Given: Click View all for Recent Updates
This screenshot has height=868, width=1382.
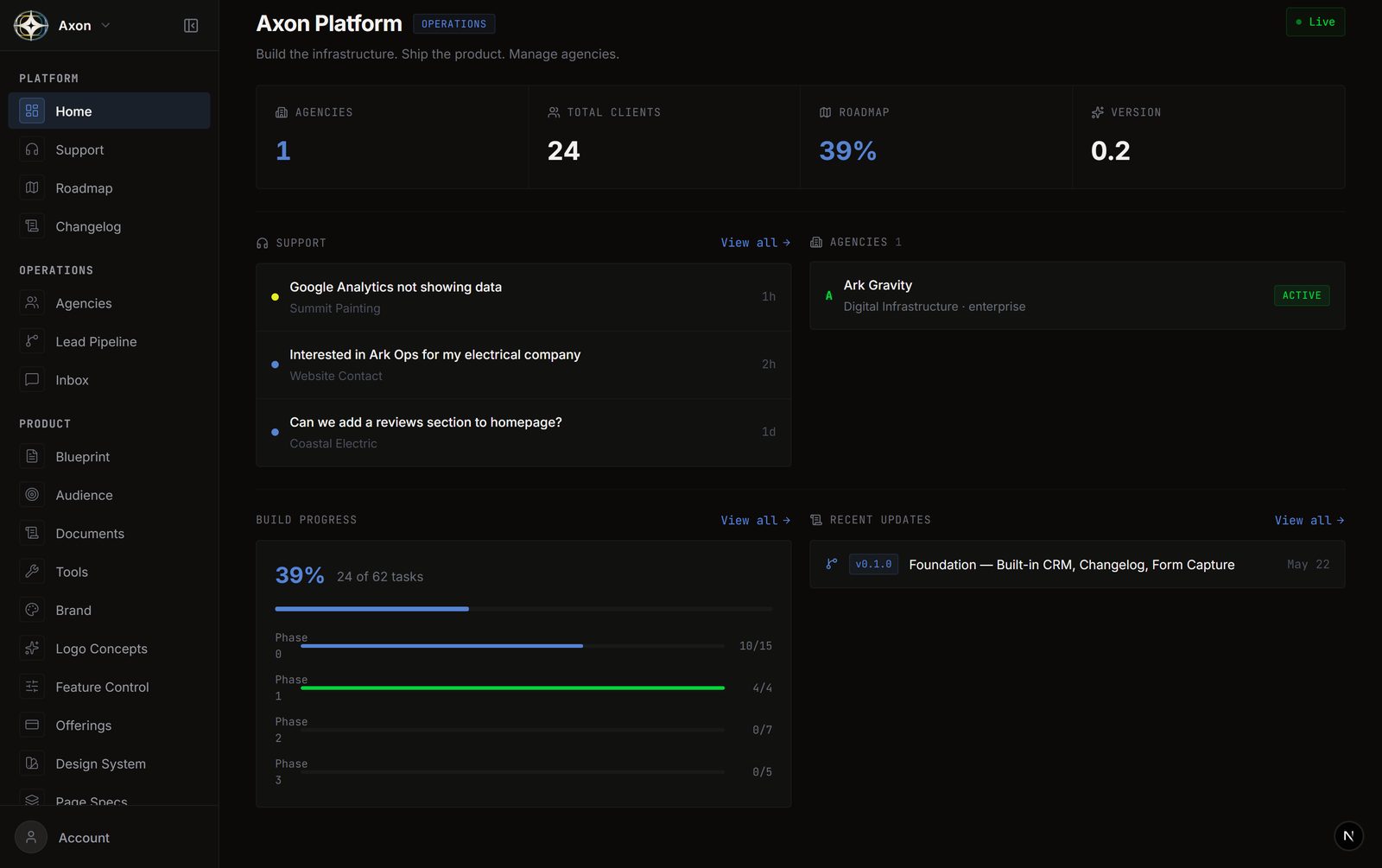Looking at the screenshot, I should tap(1309, 520).
